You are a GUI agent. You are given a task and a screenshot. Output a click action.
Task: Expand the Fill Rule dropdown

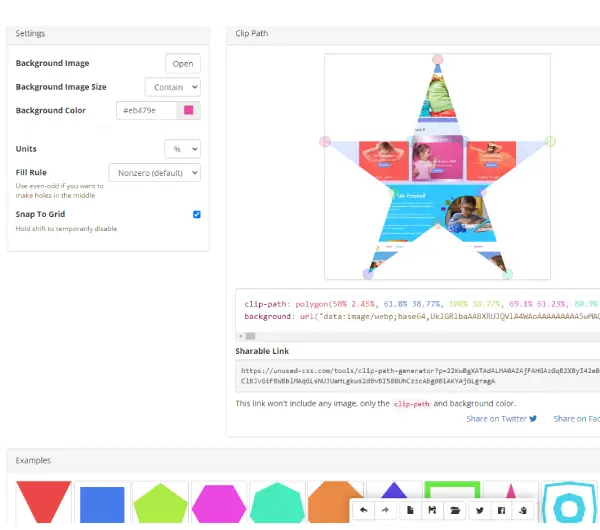click(154, 172)
